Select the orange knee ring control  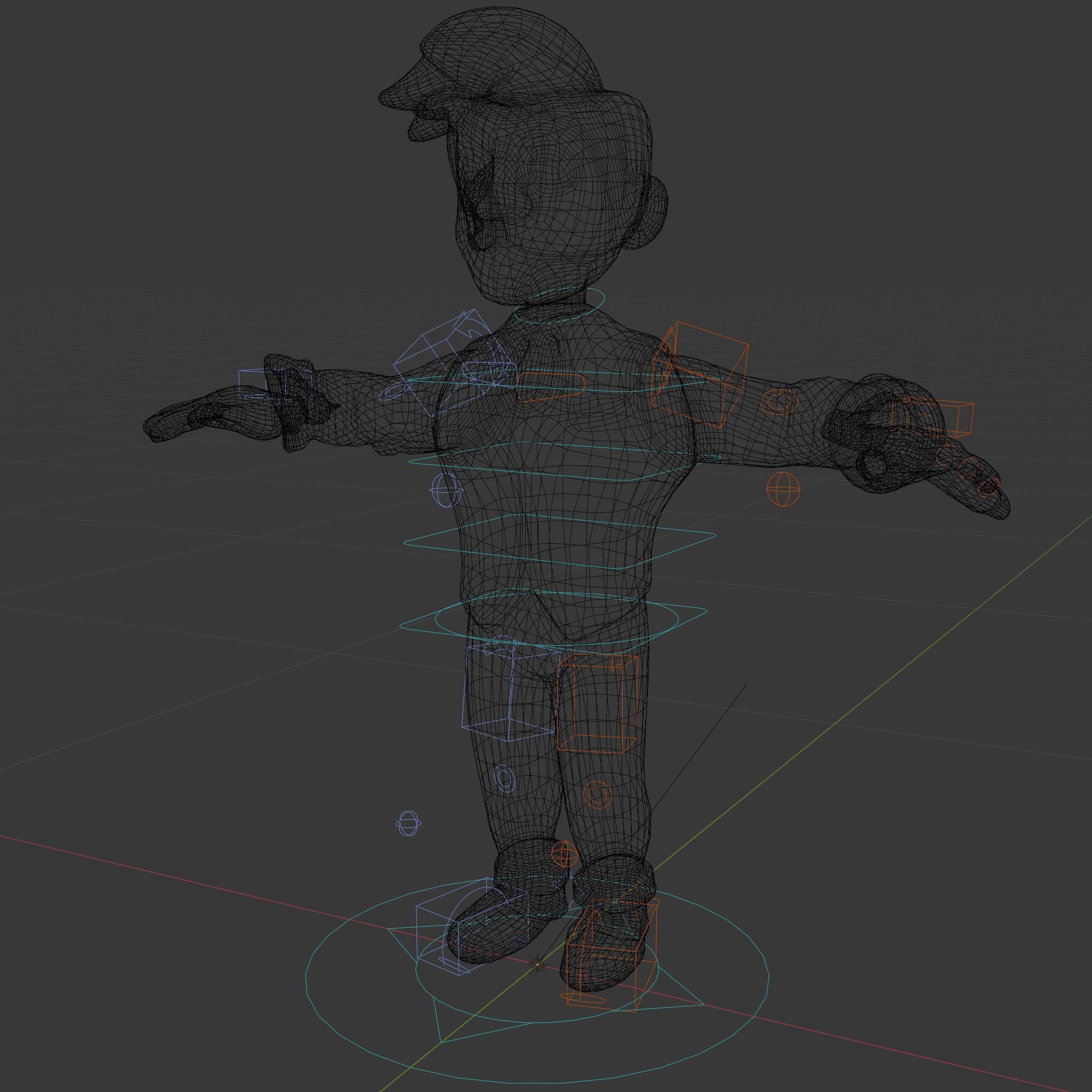click(x=597, y=794)
